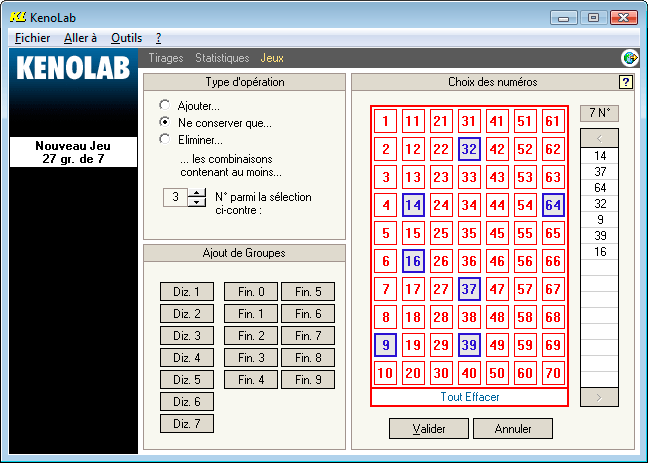Open the help question mark icon
The width and height of the screenshot is (648, 463).
click(x=626, y=82)
